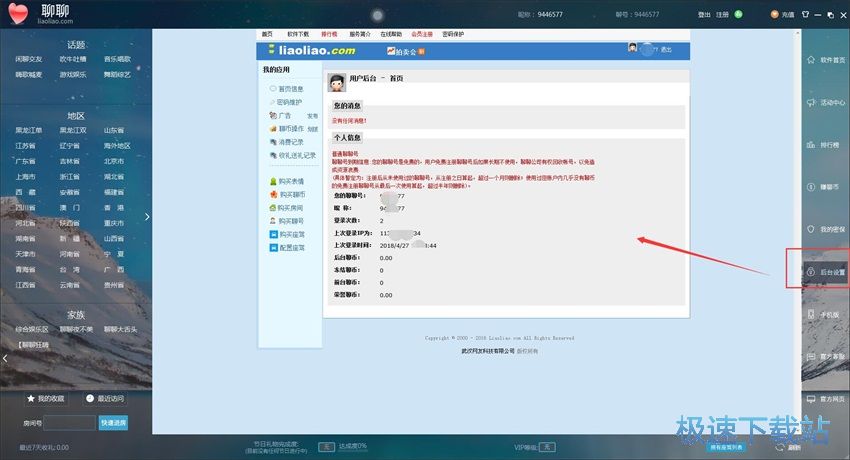Screen dimensions: 850x460
Task: Open 软件首页 home icon in right sidebar
Action: click(811, 60)
